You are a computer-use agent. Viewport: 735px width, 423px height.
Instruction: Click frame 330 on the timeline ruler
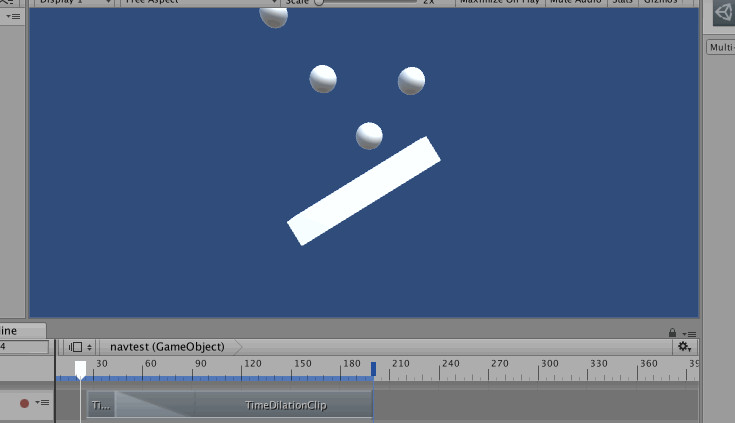point(599,363)
